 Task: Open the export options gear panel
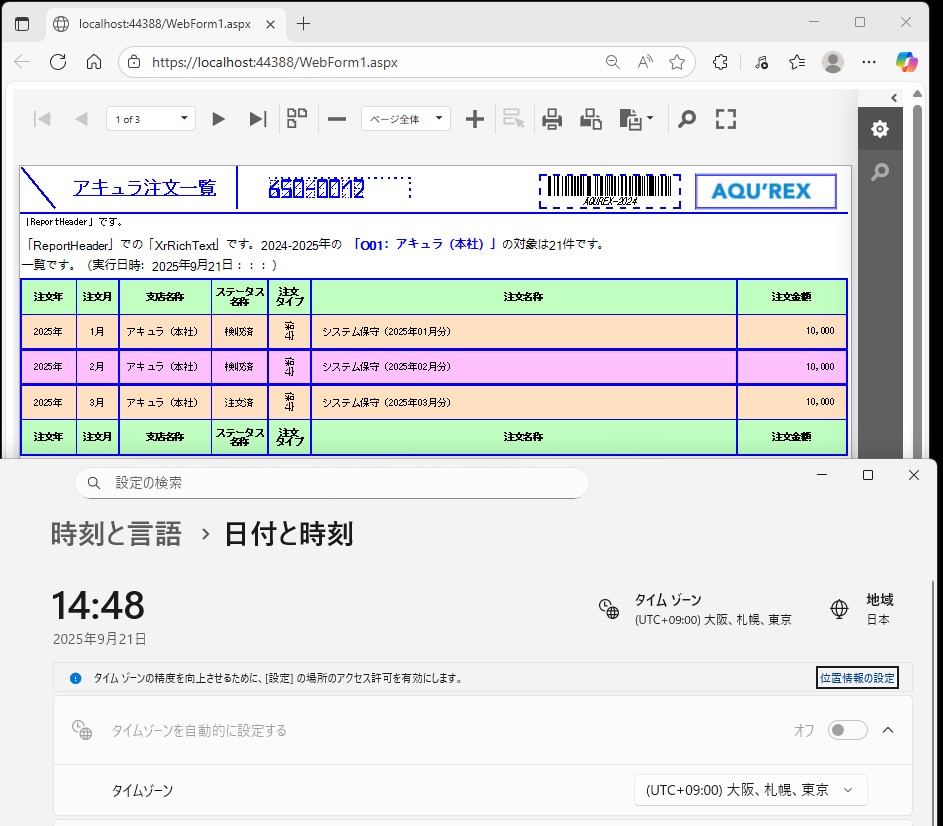879,129
